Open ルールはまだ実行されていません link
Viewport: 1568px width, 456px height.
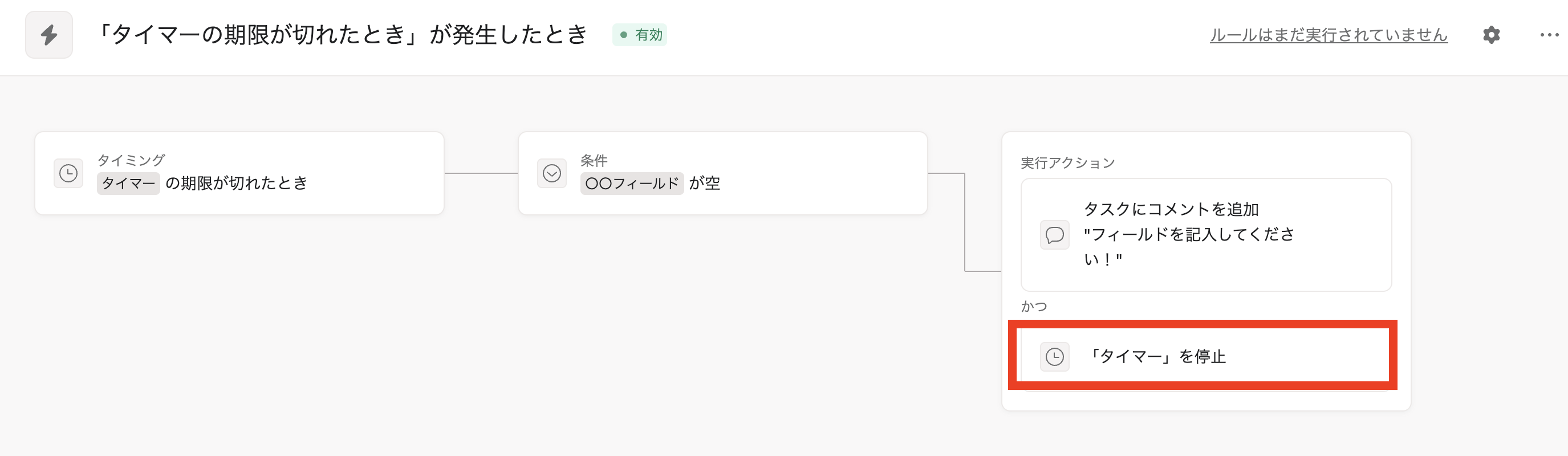pyautogui.click(x=1328, y=35)
